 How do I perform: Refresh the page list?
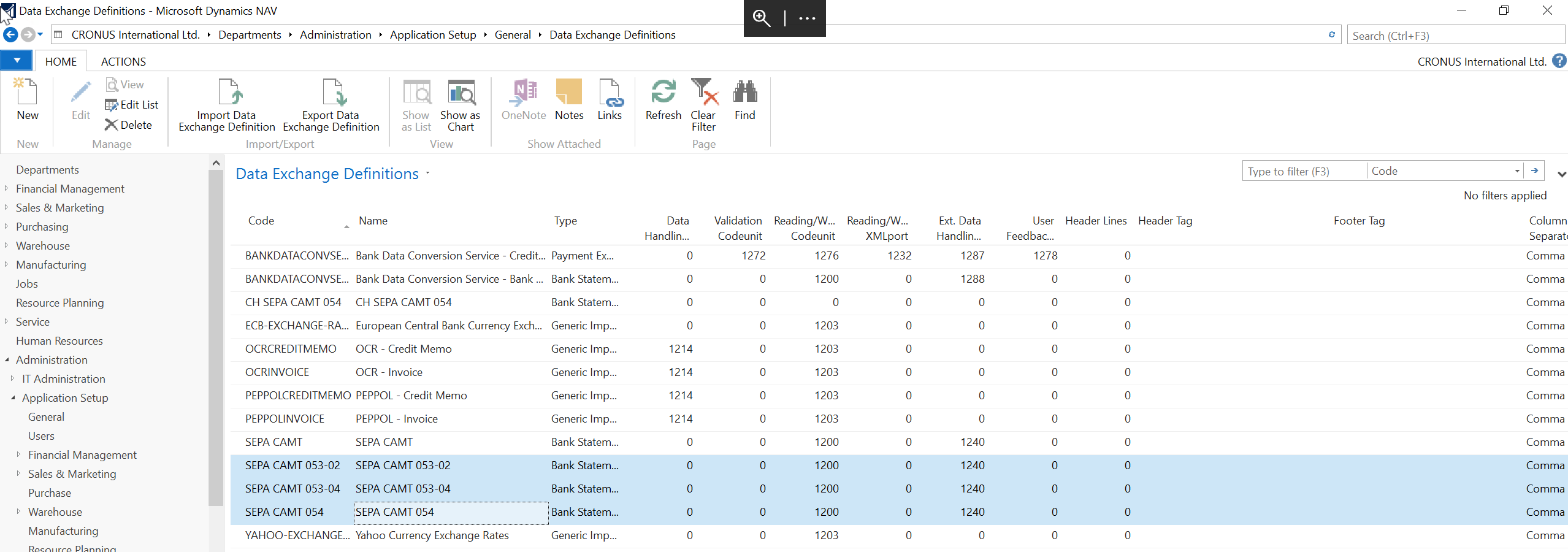664,100
